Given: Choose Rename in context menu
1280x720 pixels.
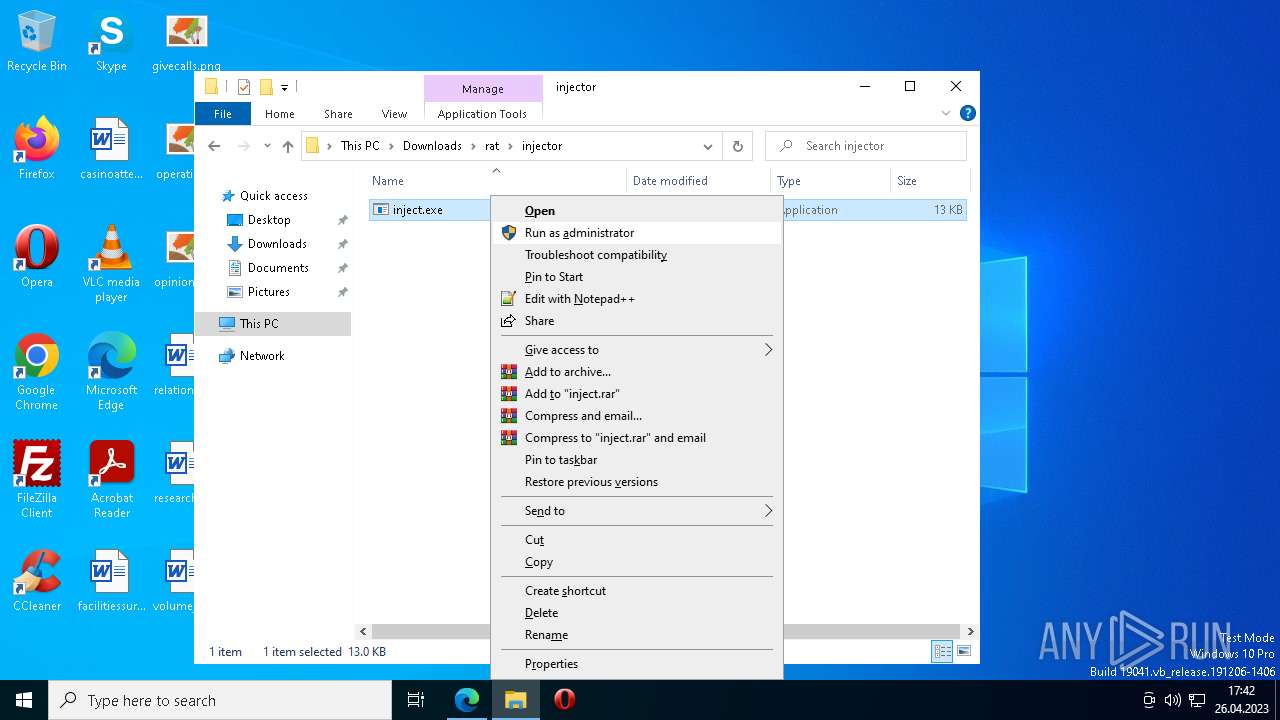Looking at the screenshot, I should 636,635.
